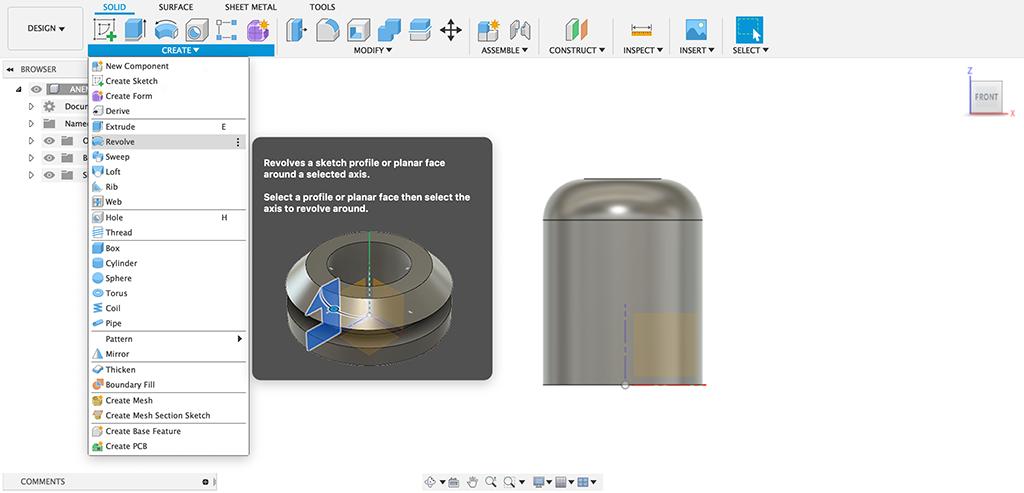
Task: Select the Create Sketch toolbar icon
Action: tap(105, 30)
